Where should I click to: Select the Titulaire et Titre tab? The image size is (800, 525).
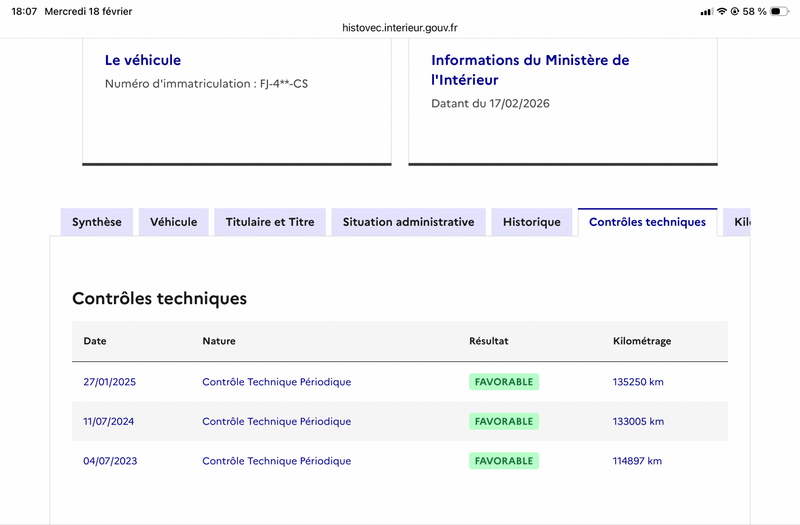point(270,222)
